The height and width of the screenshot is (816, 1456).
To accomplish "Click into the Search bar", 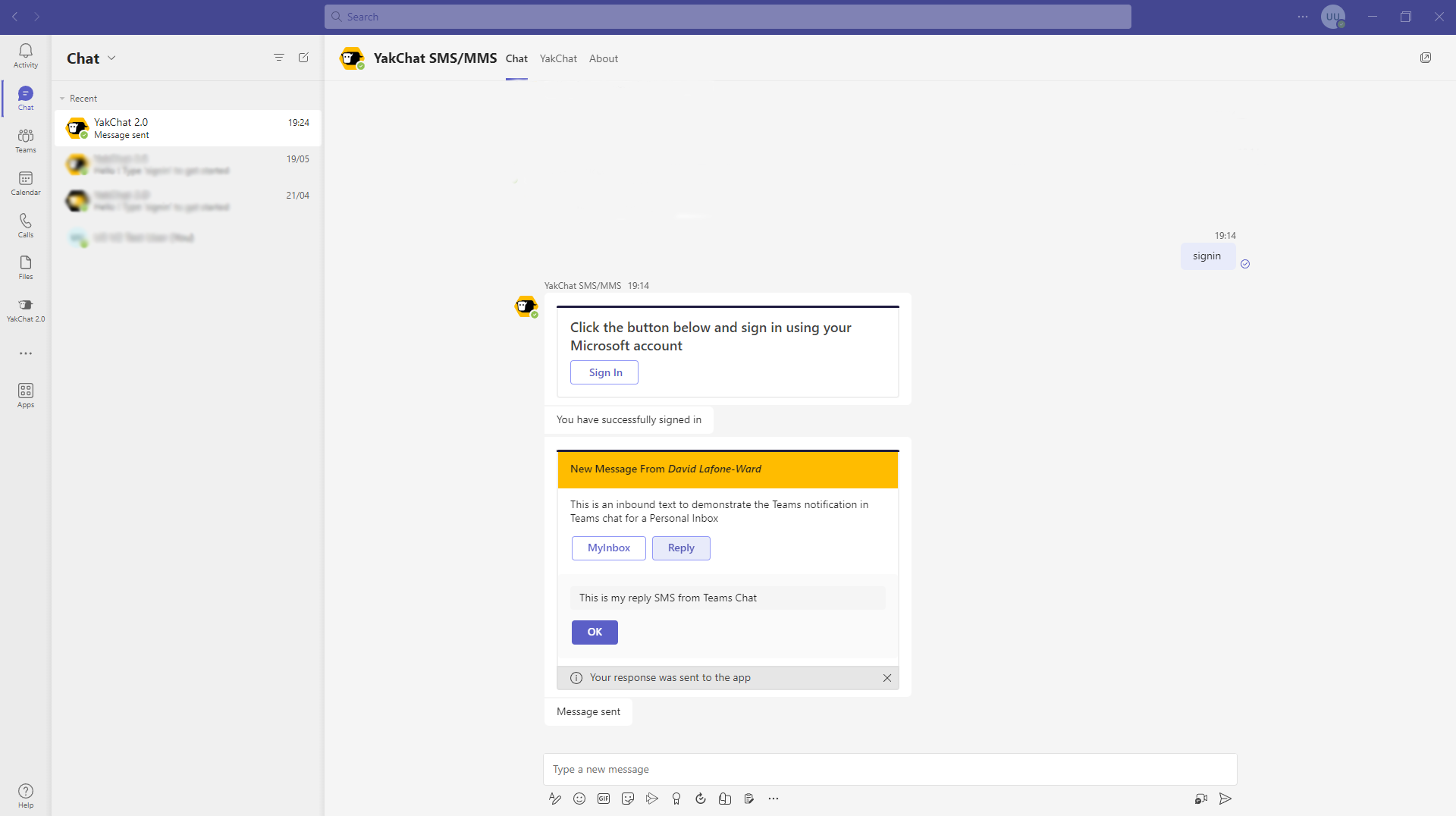I will [x=728, y=17].
